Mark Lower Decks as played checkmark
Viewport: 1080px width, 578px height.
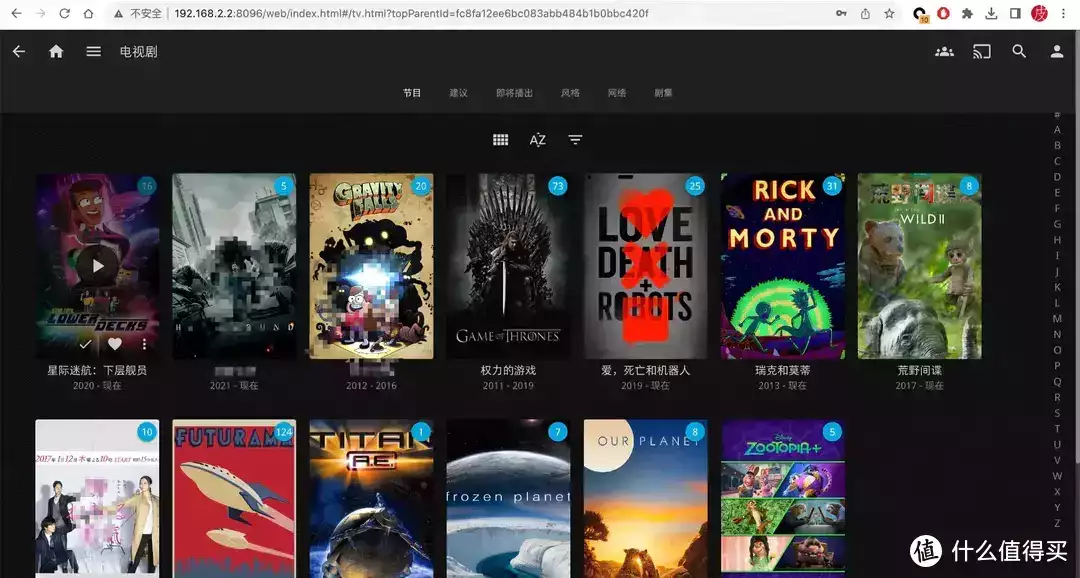pos(85,344)
